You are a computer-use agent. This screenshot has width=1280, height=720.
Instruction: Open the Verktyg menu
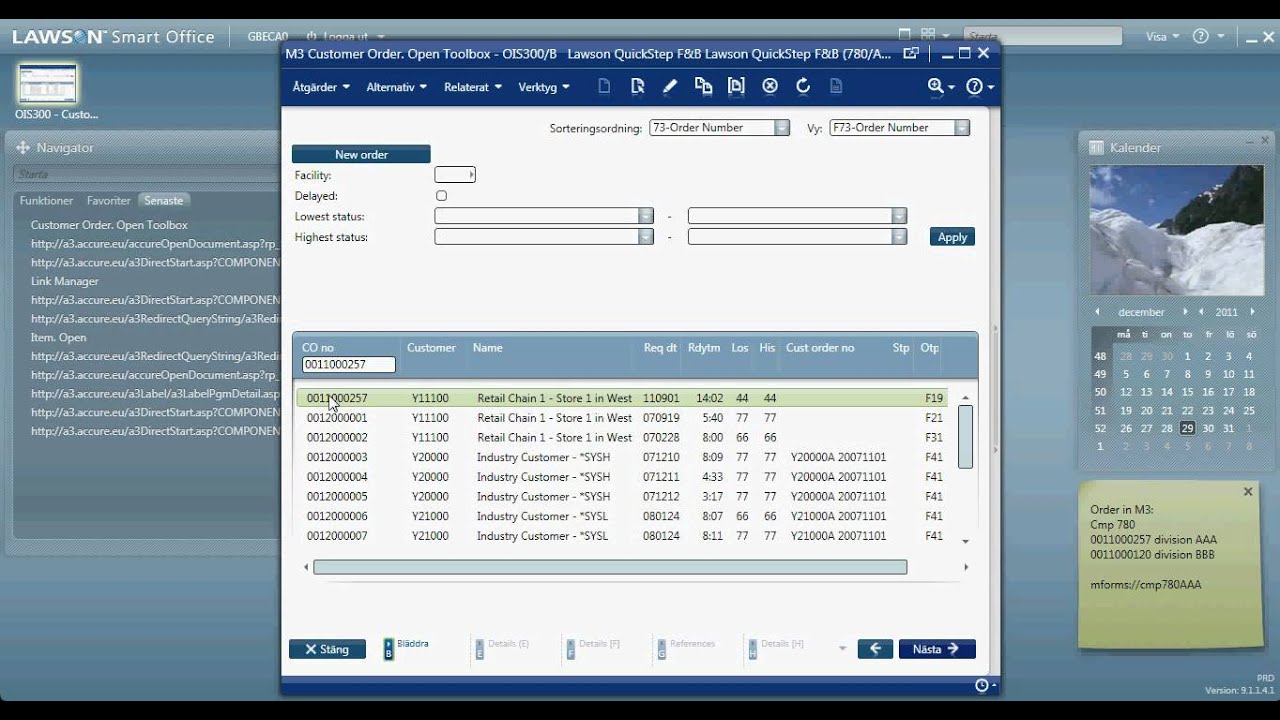click(544, 87)
